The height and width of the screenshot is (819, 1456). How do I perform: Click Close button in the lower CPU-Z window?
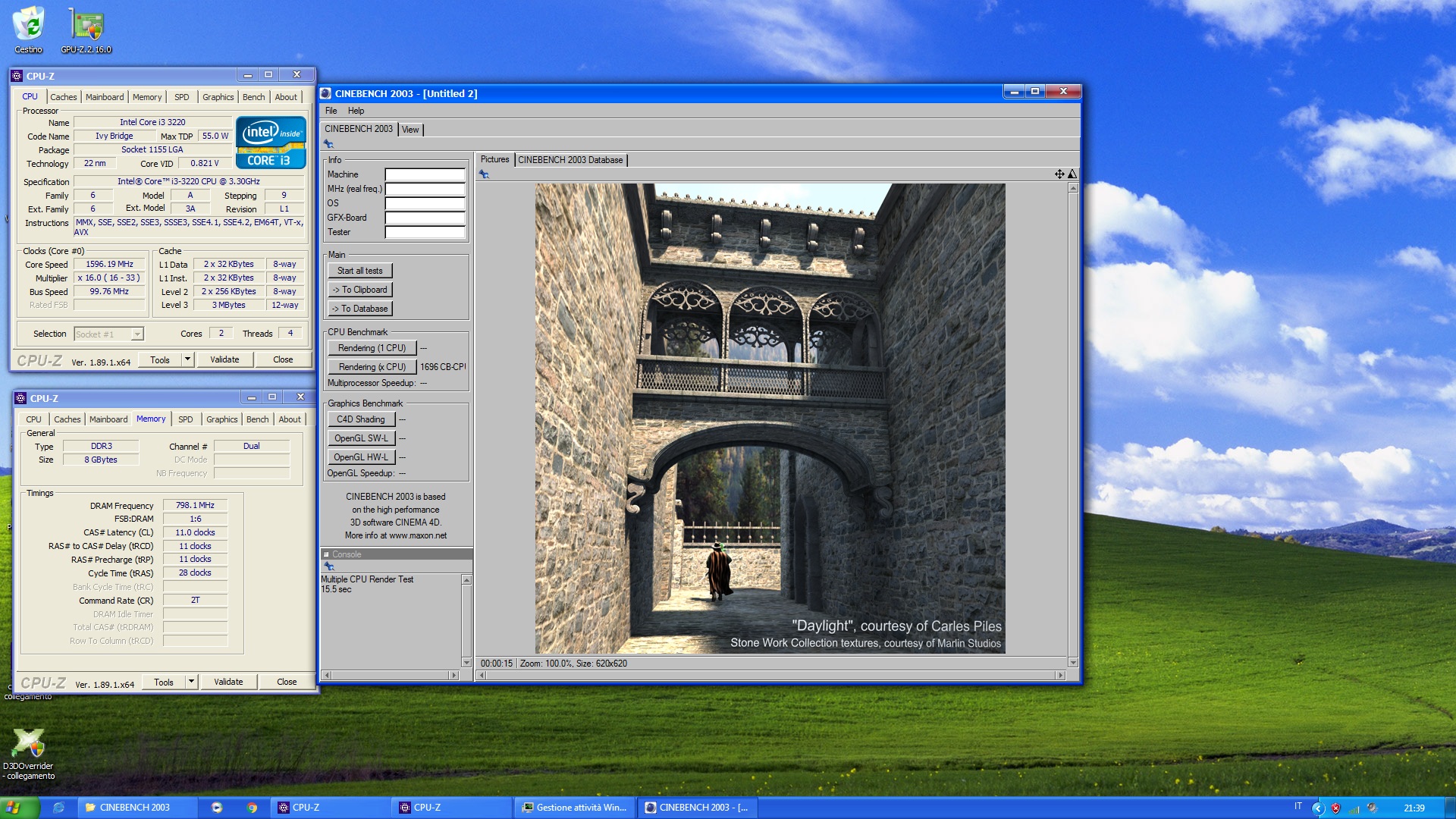[x=287, y=682]
